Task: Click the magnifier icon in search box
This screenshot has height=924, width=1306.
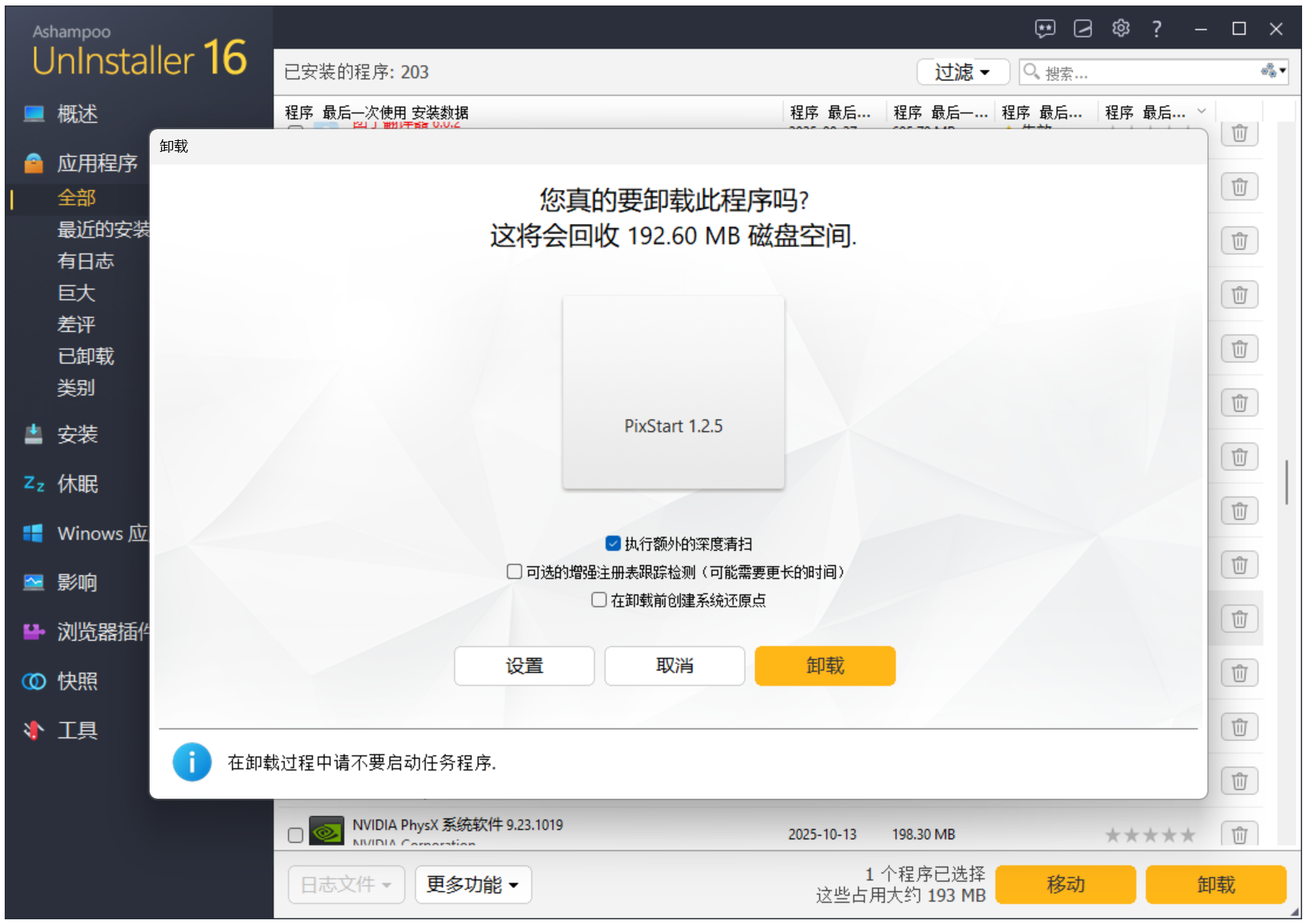Action: (x=1032, y=72)
